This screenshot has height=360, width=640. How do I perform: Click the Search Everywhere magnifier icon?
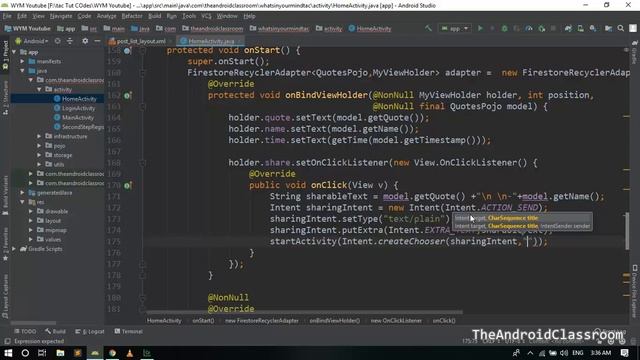click(x=620, y=28)
